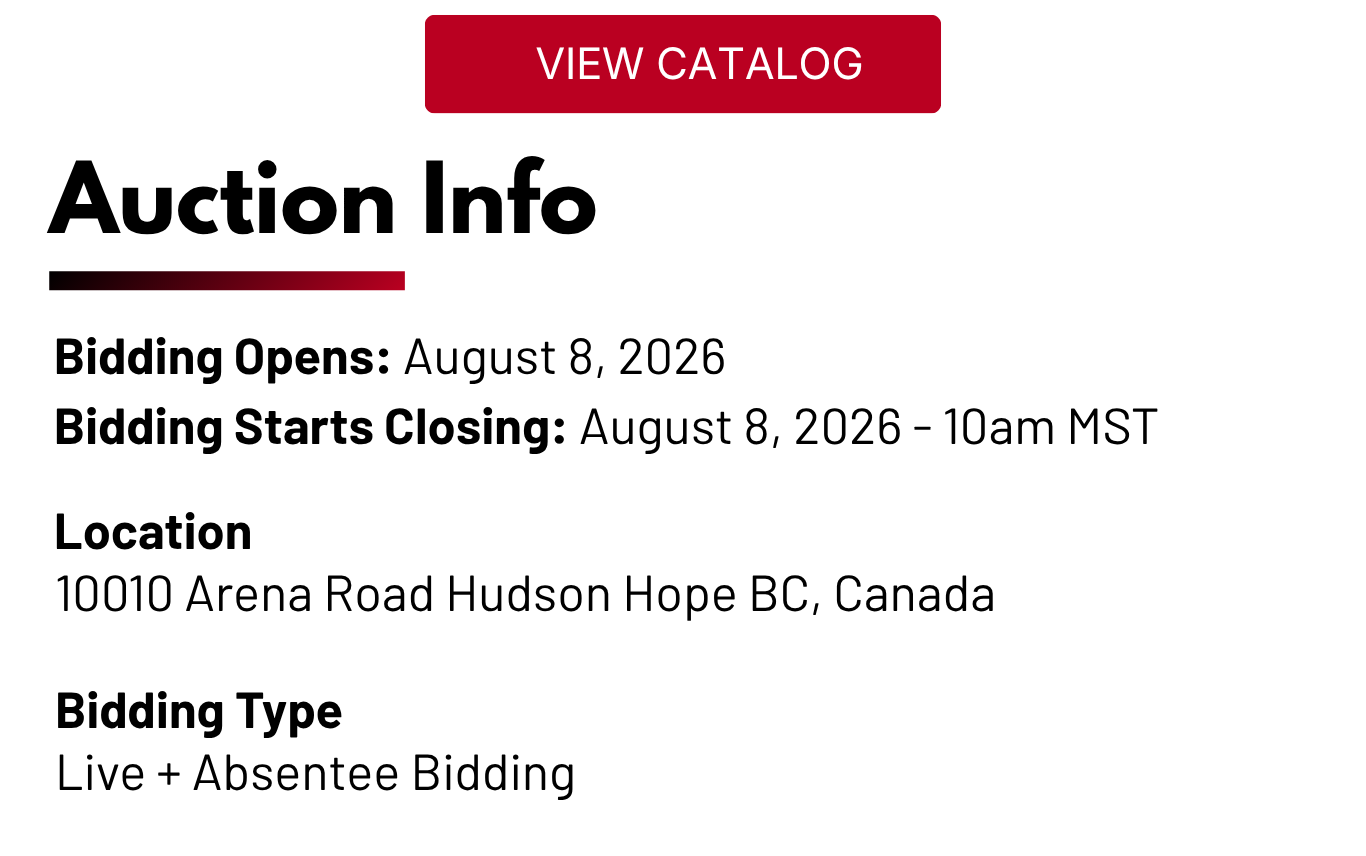Click the street number 10010

coord(115,595)
